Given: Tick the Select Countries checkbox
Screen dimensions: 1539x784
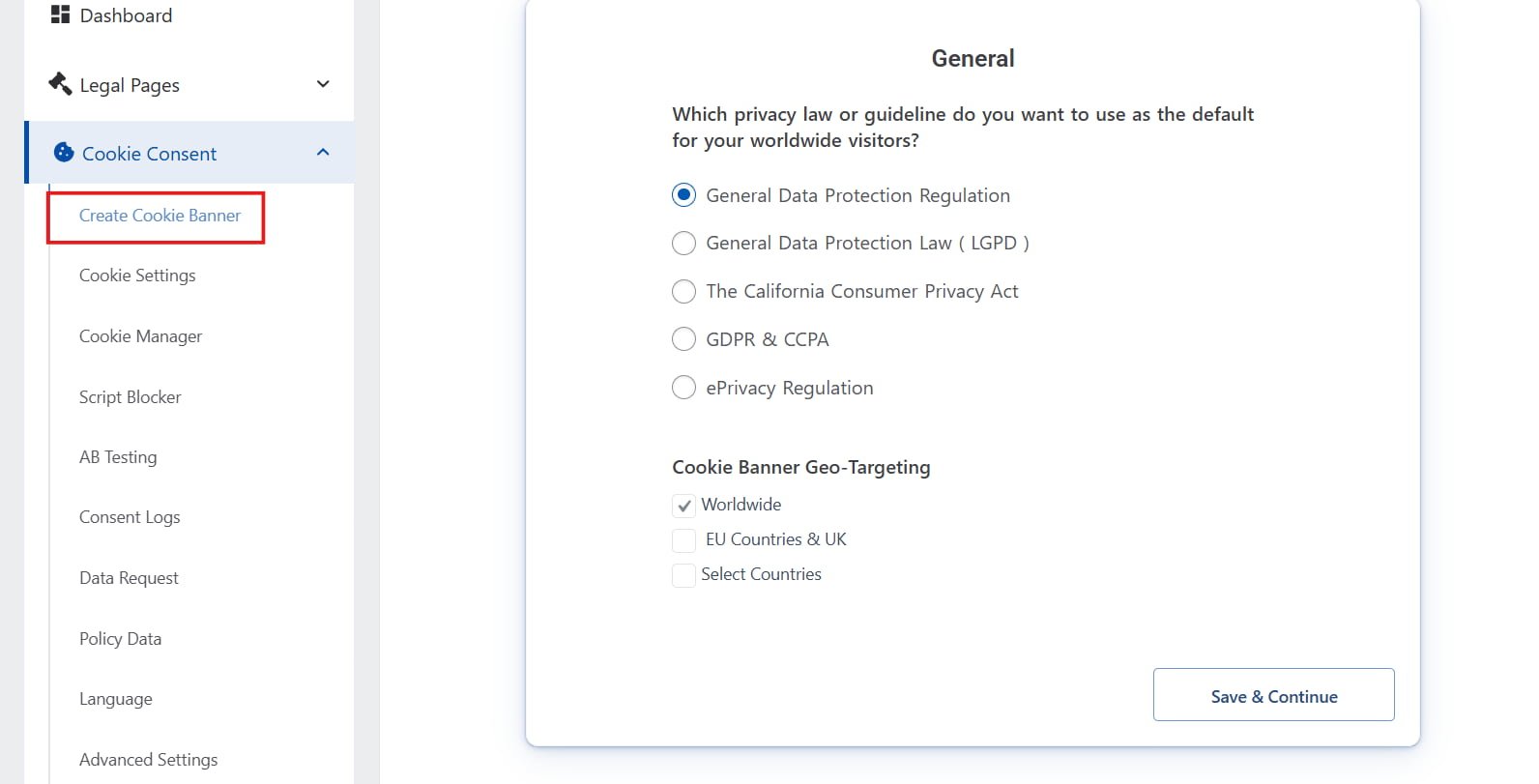Looking at the screenshot, I should click(x=683, y=575).
